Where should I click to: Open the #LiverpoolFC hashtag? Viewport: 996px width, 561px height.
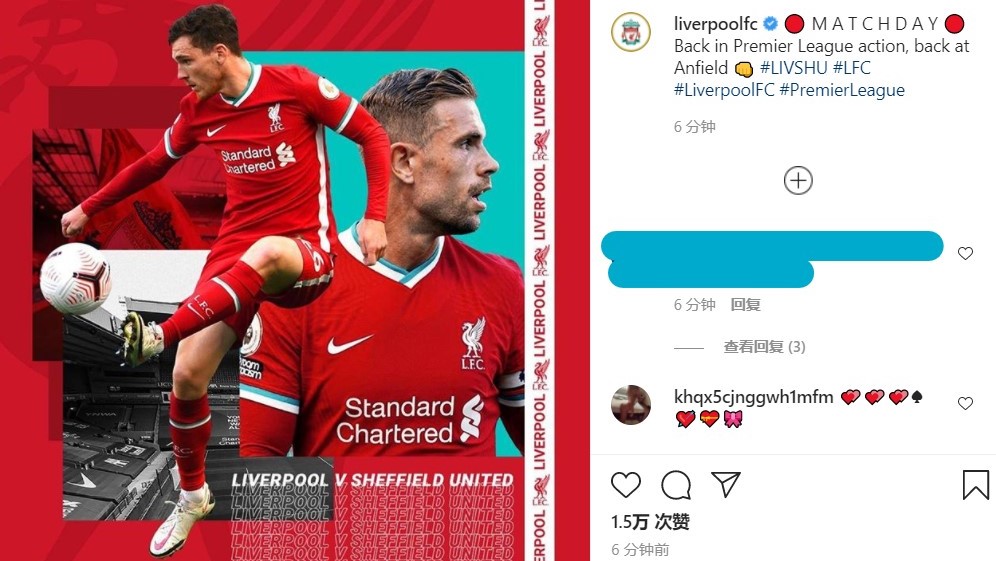(x=724, y=90)
